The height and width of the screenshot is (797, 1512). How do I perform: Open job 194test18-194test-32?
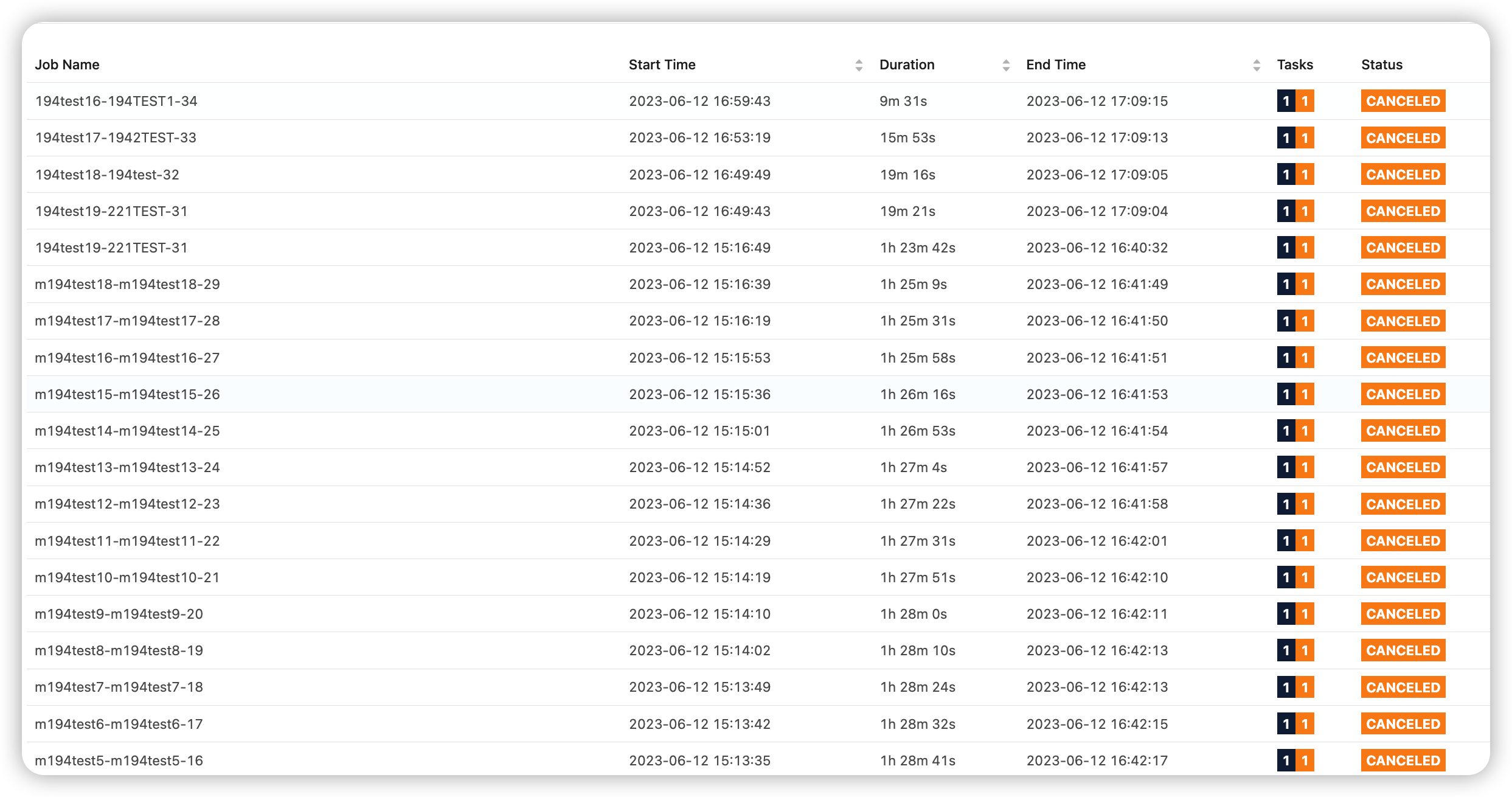click(x=107, y=175)
